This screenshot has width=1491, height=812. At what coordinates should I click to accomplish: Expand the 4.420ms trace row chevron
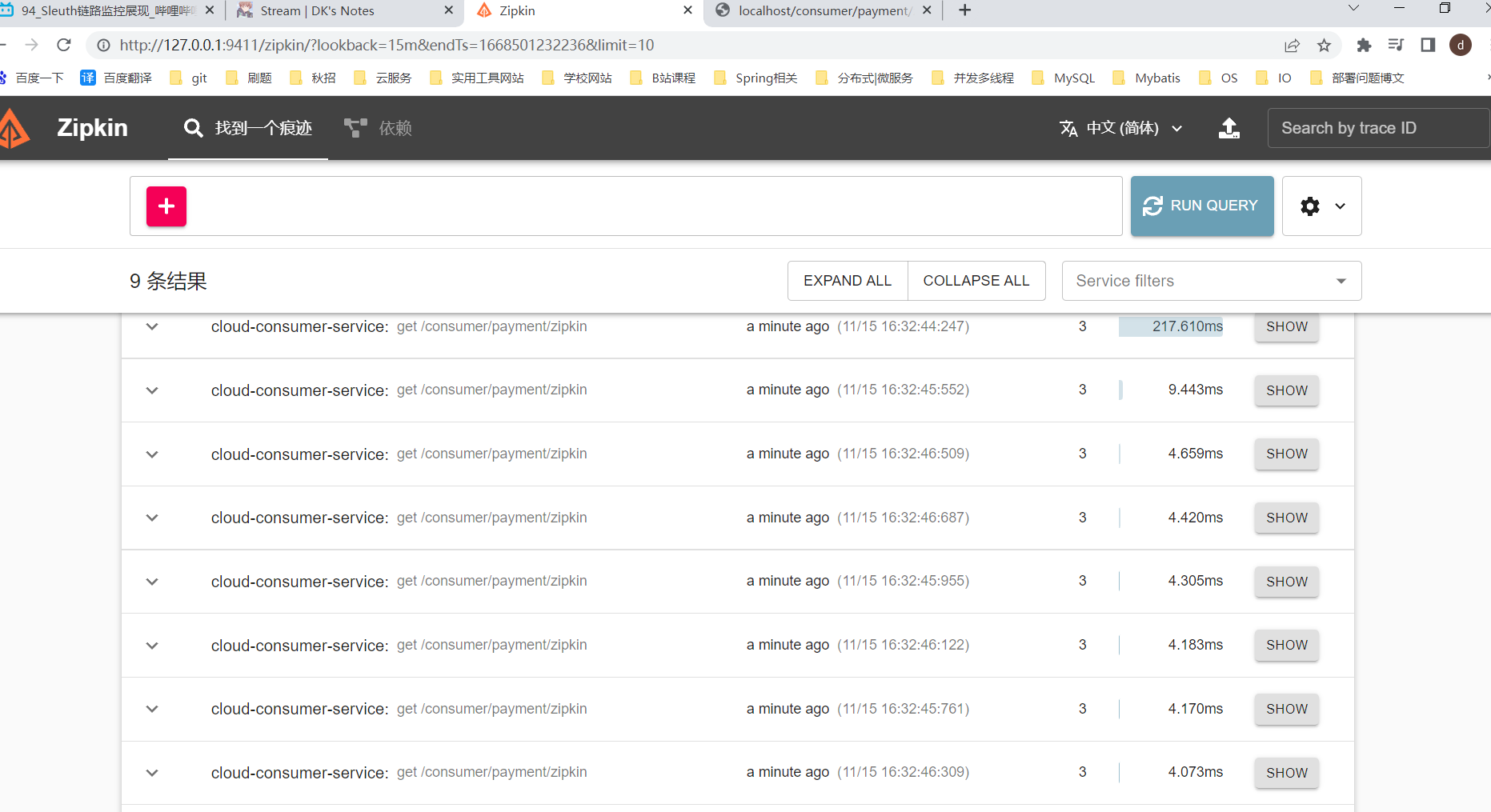pos(152,518)
